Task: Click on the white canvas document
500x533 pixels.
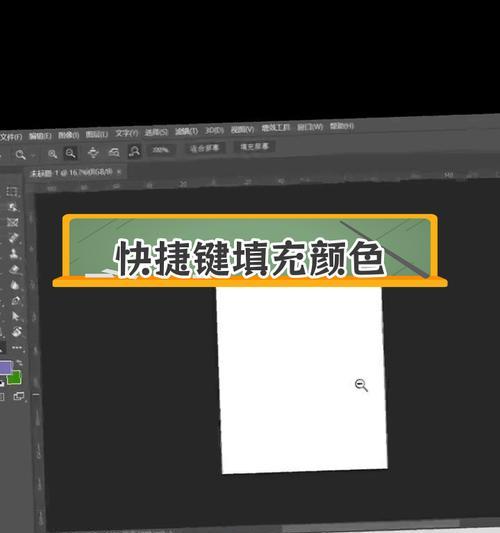Action: coord(302,380)
